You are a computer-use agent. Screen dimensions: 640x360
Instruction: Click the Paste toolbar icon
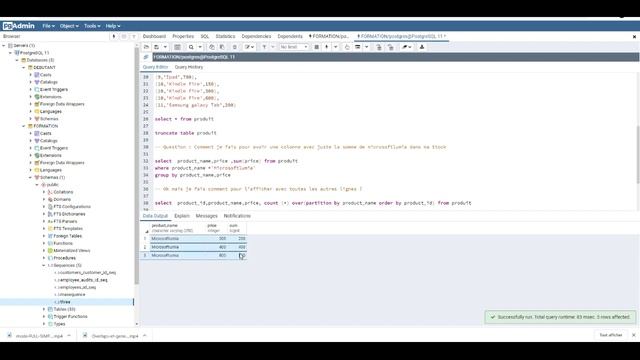222,47
